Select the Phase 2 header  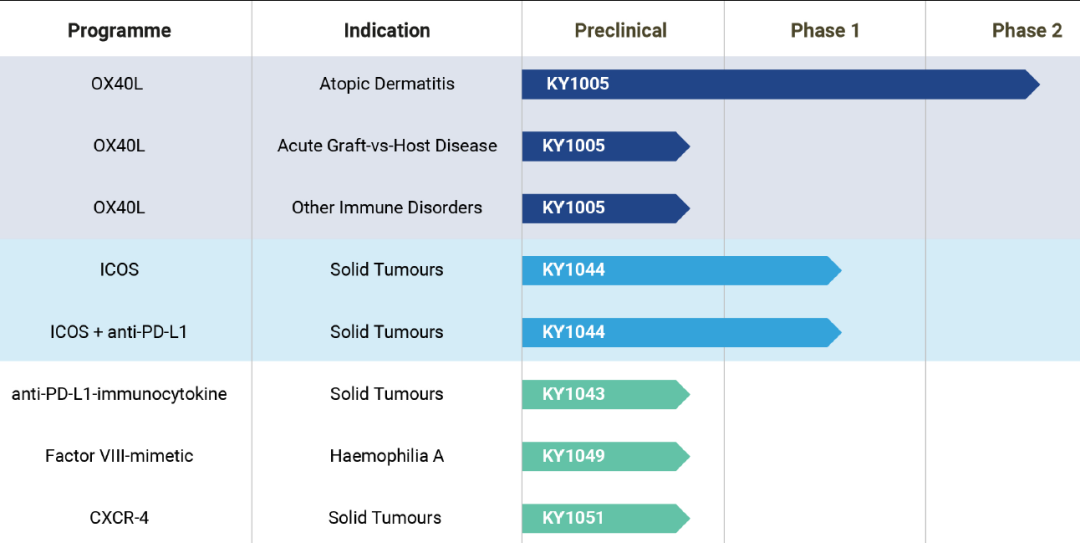coord(1026,30)
